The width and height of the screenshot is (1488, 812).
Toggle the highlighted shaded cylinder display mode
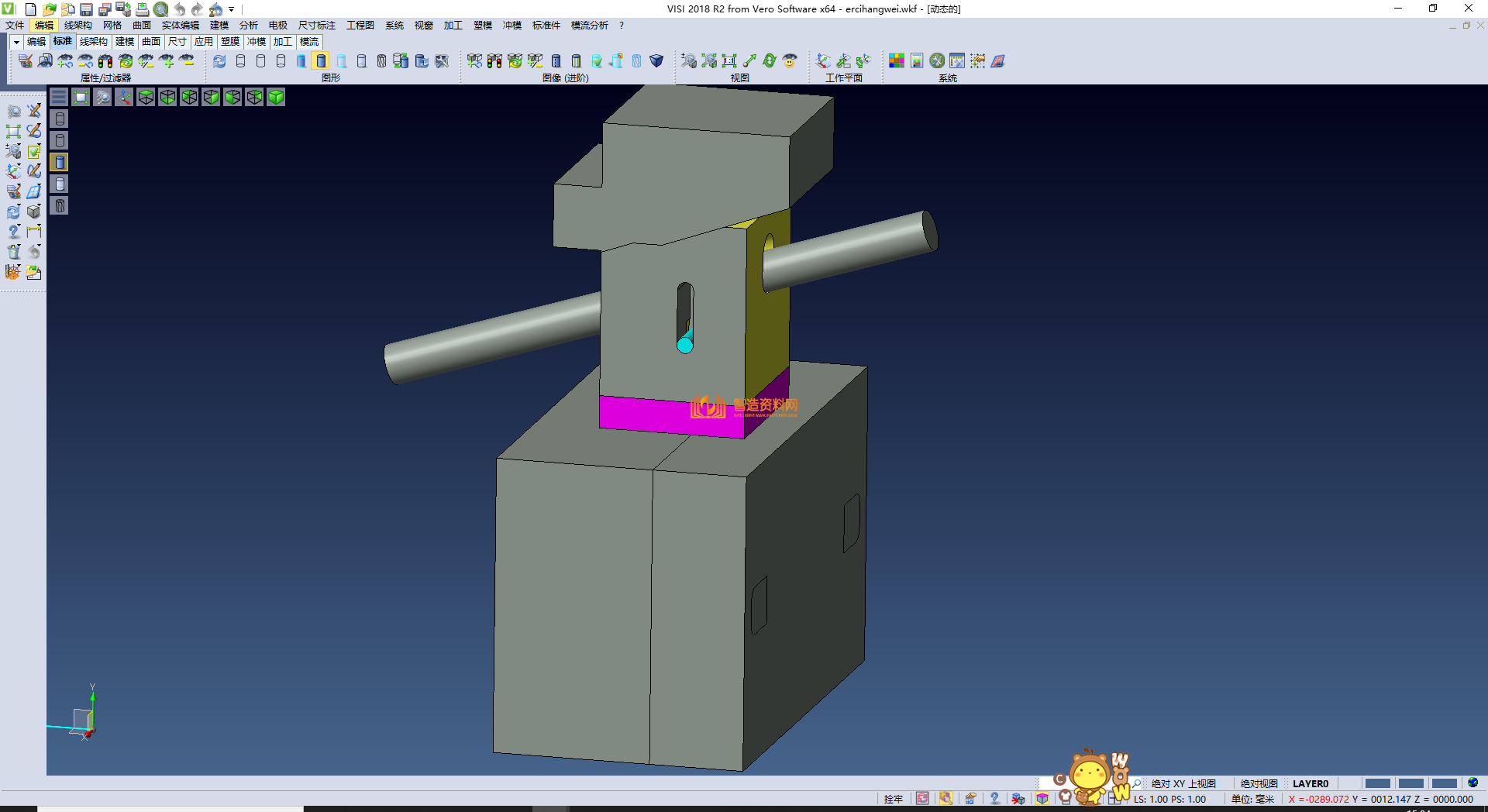coord(321,60)
